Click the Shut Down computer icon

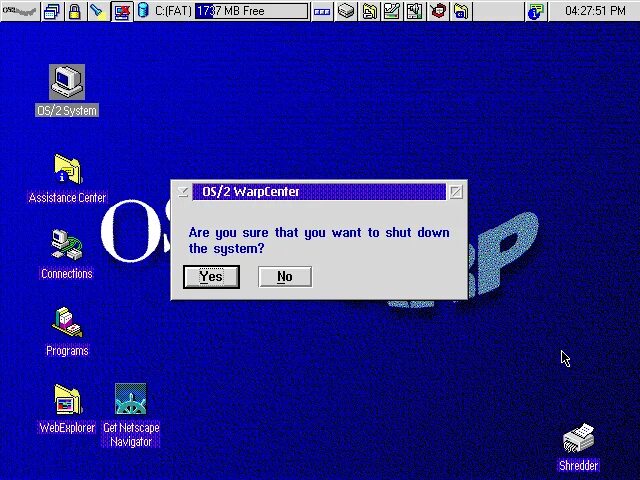122,11
